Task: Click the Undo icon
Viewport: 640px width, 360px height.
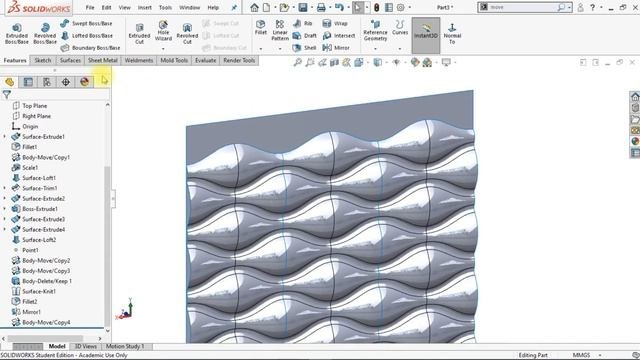Action: tap(339, 7)
